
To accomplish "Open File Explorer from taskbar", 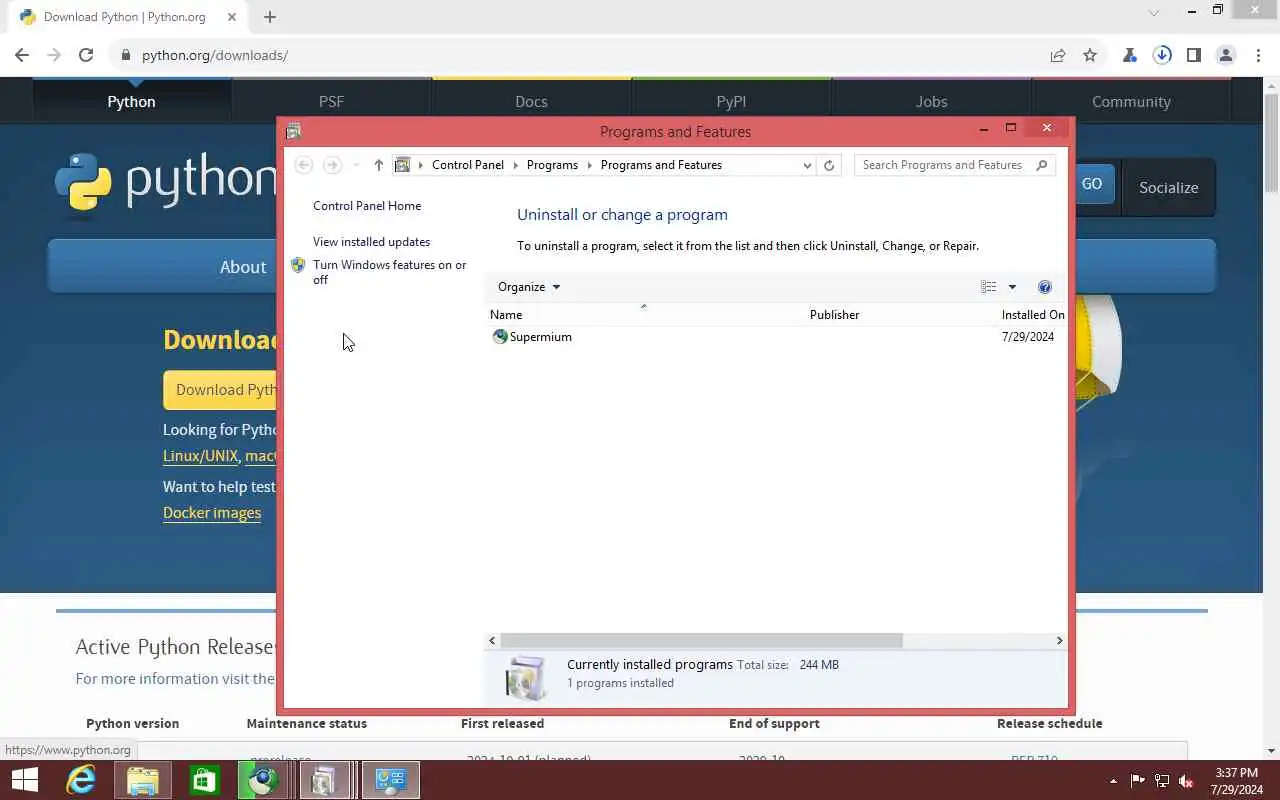I will click(x=142, y=780).
